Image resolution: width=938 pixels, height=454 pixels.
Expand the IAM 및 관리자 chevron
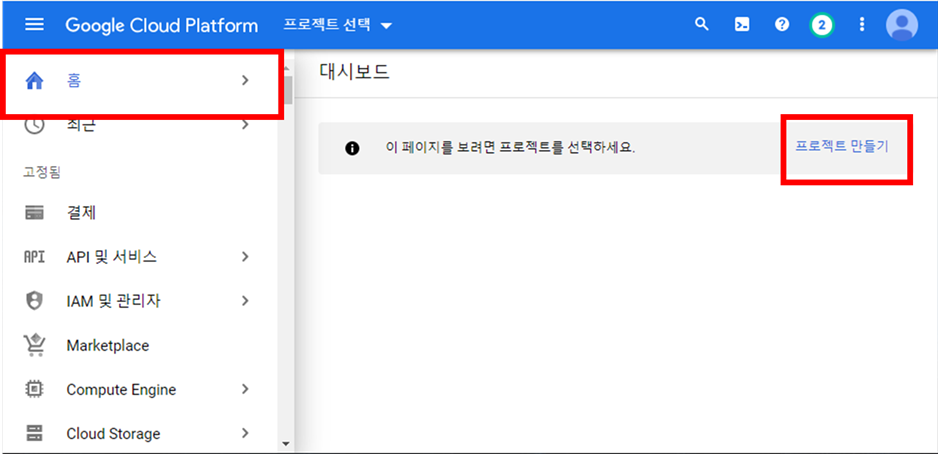(245, 301)
